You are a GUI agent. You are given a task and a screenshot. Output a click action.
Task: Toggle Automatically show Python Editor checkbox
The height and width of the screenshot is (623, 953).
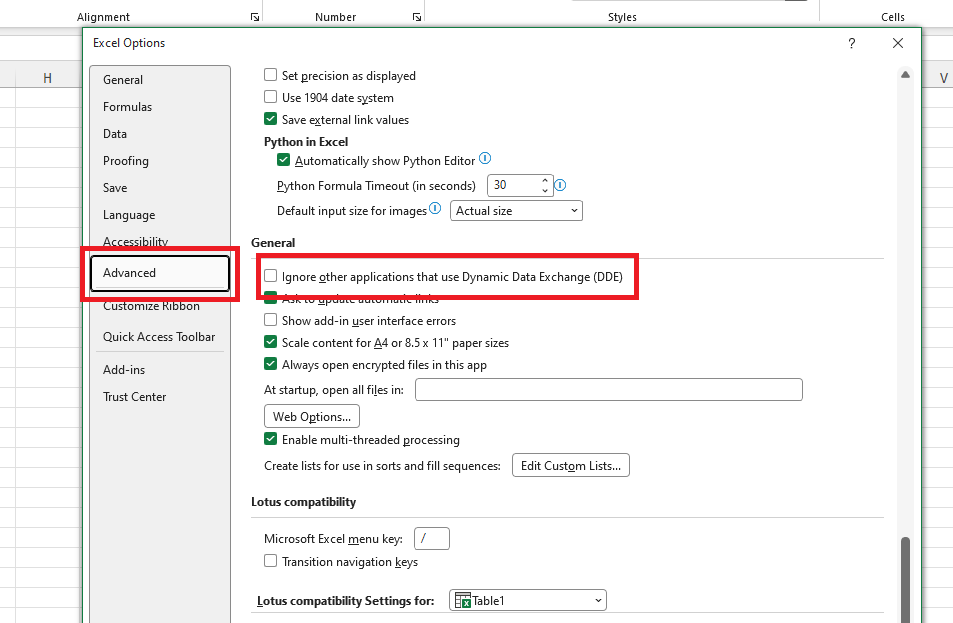283,160
